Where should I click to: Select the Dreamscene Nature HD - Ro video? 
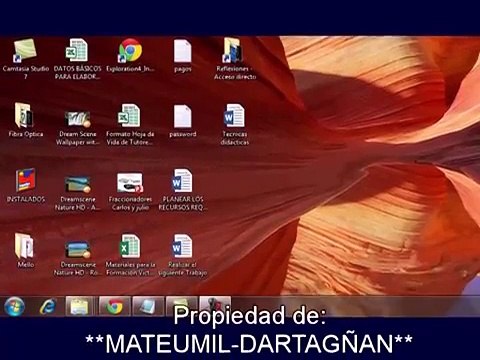[x=78, y=258]
